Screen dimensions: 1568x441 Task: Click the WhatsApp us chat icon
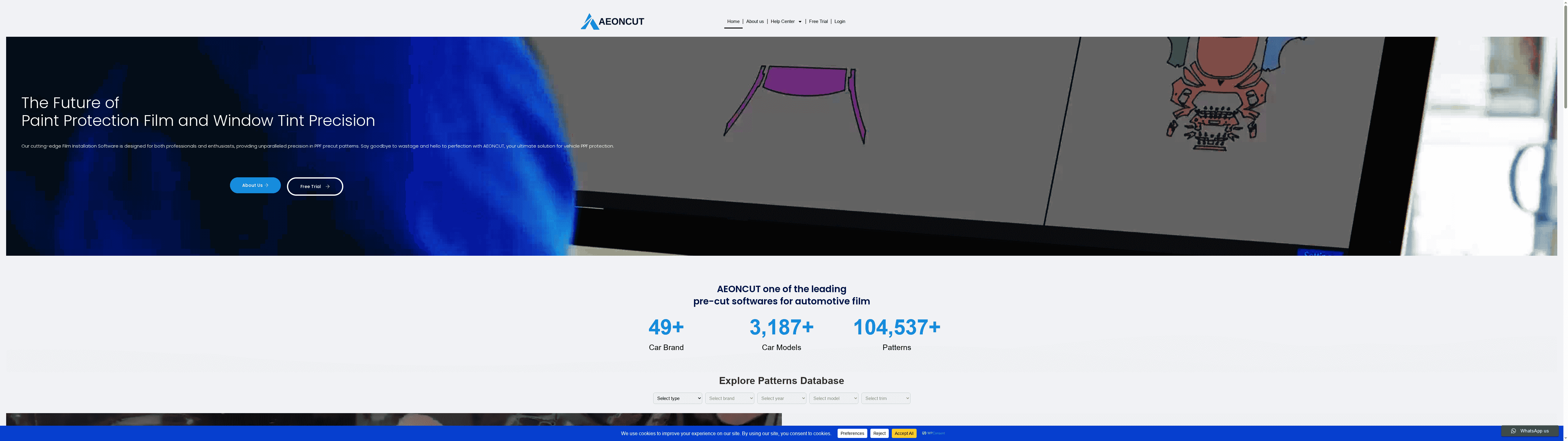coord(1513,431)
